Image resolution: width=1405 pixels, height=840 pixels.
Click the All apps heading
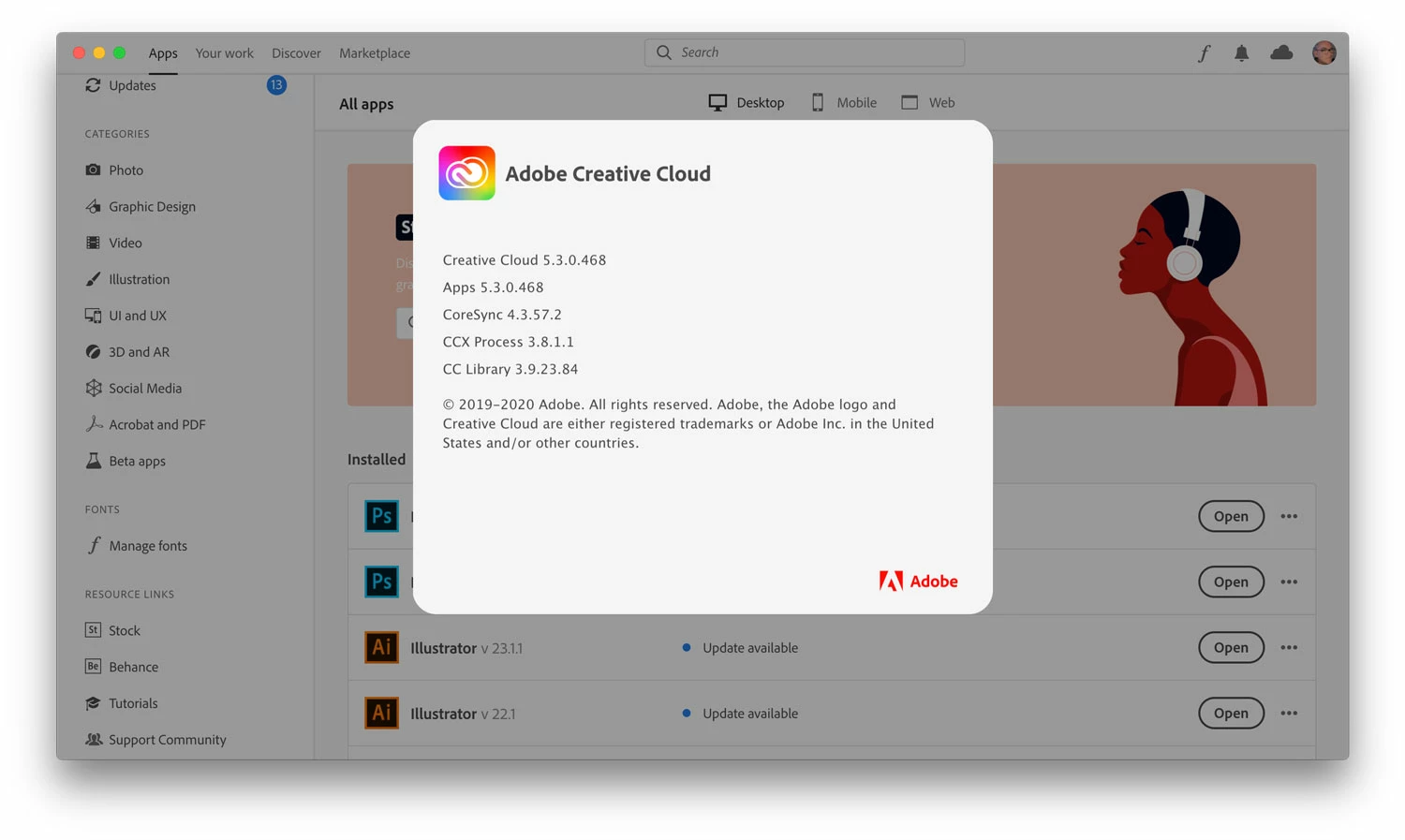(366, 104)
